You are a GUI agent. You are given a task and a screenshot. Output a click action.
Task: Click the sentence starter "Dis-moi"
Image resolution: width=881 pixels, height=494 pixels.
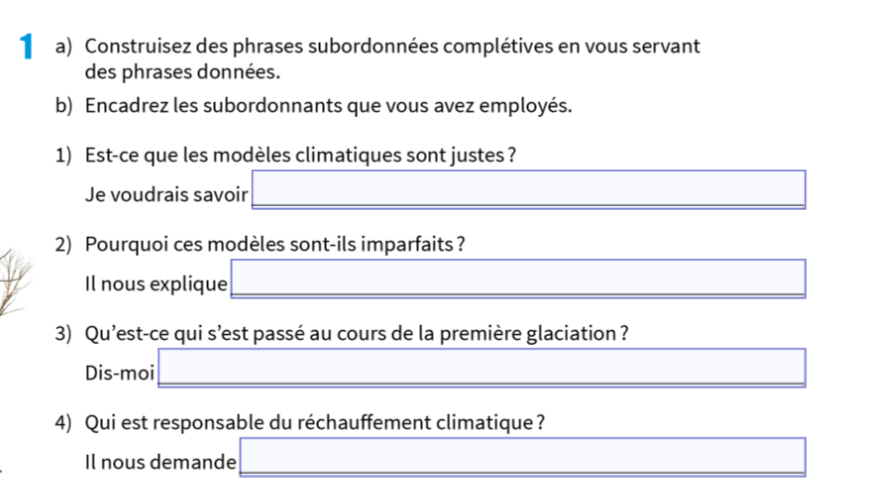120,373
